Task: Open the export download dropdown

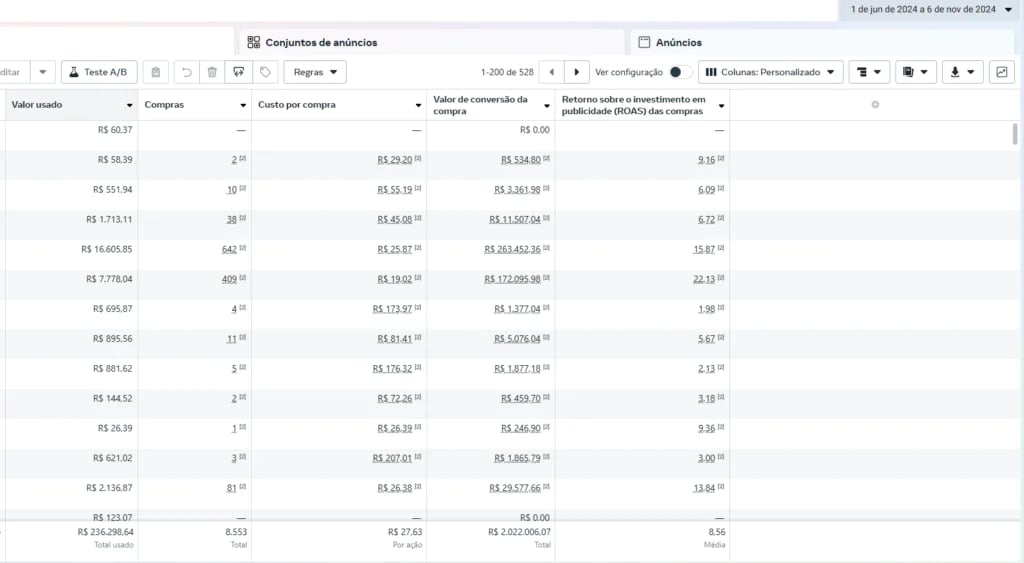Action: [x=963, y=72]
